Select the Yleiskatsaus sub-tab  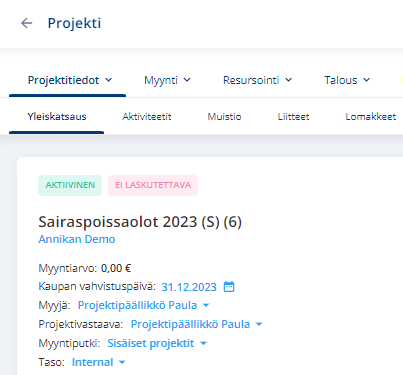pos(57,117)
